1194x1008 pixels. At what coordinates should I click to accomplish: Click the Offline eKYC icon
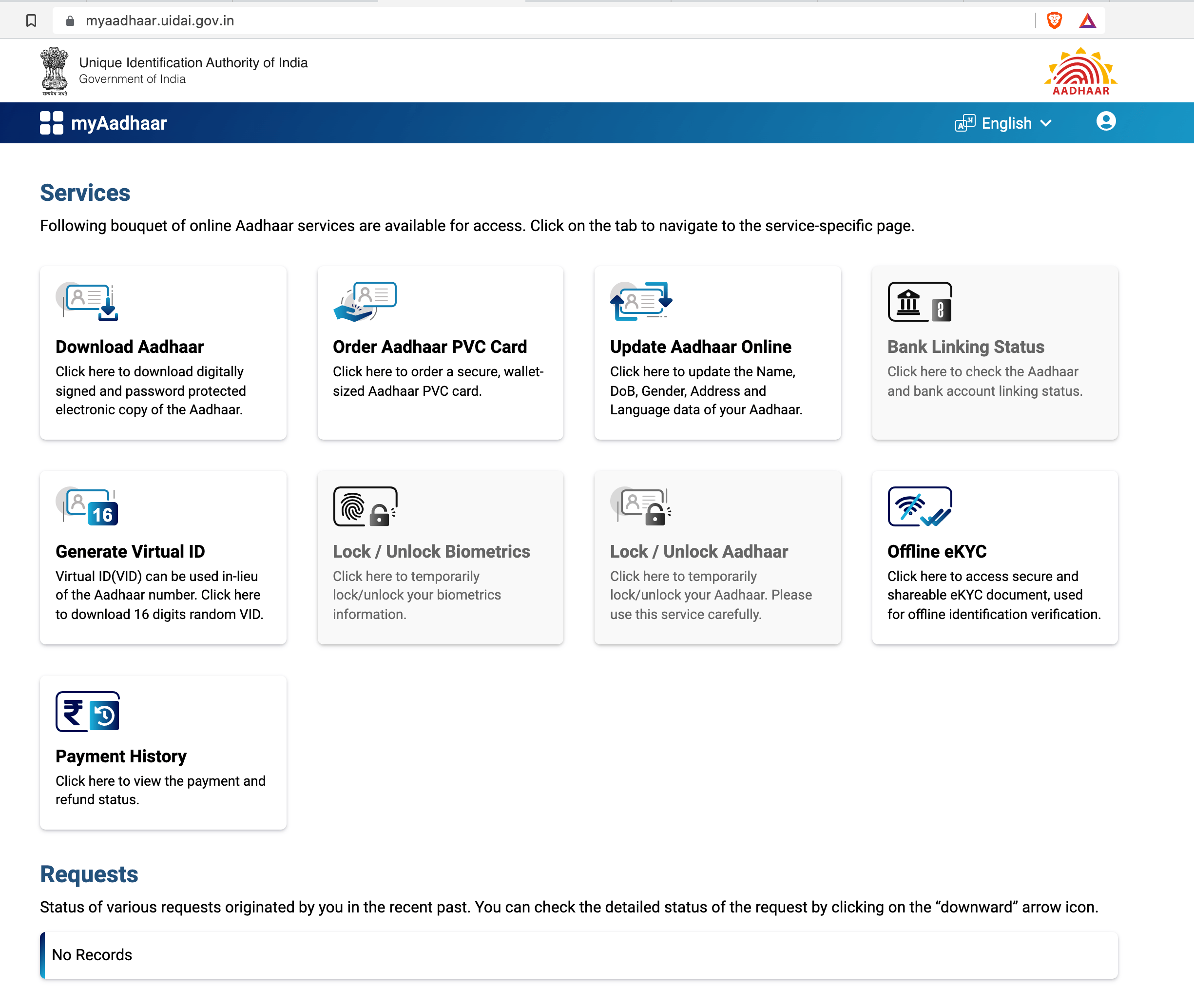click(920, 506)
